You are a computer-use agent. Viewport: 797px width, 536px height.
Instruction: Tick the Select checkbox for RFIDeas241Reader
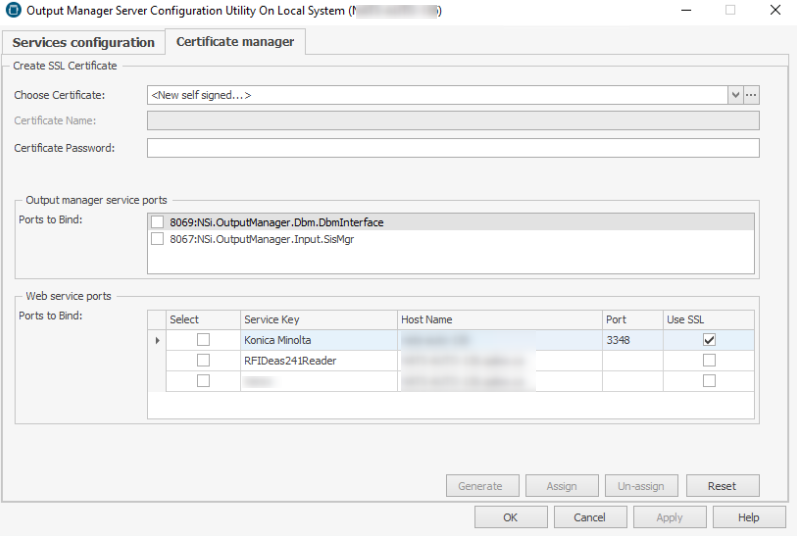click(203, 360)
